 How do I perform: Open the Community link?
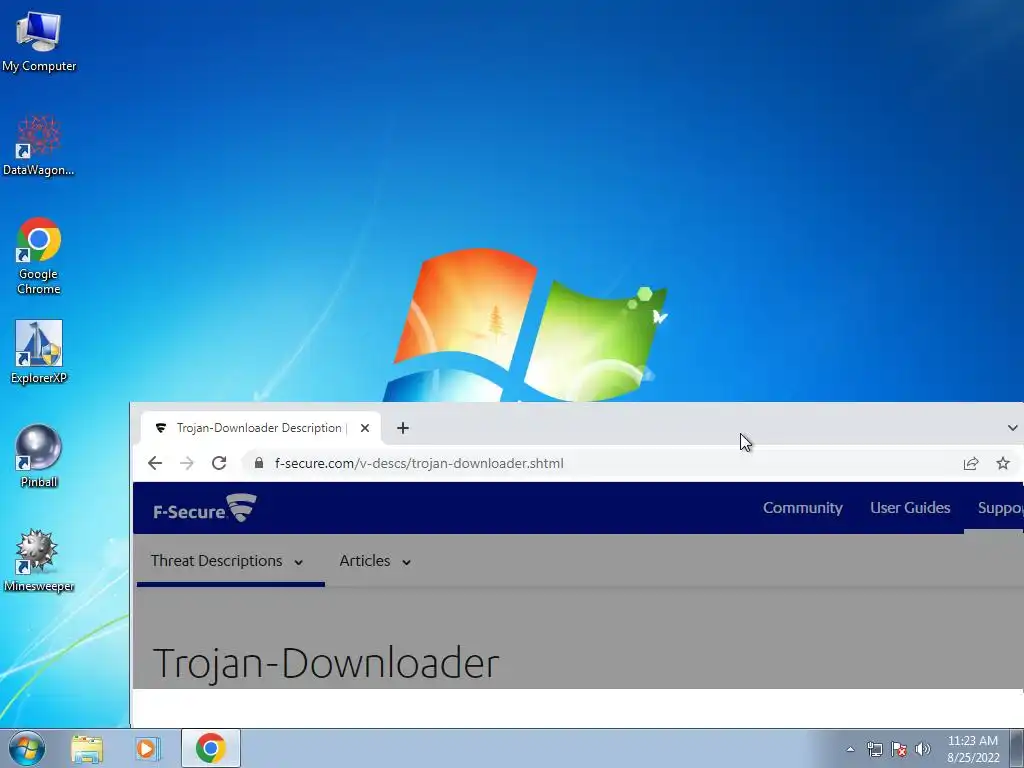(x=803, y=507)
